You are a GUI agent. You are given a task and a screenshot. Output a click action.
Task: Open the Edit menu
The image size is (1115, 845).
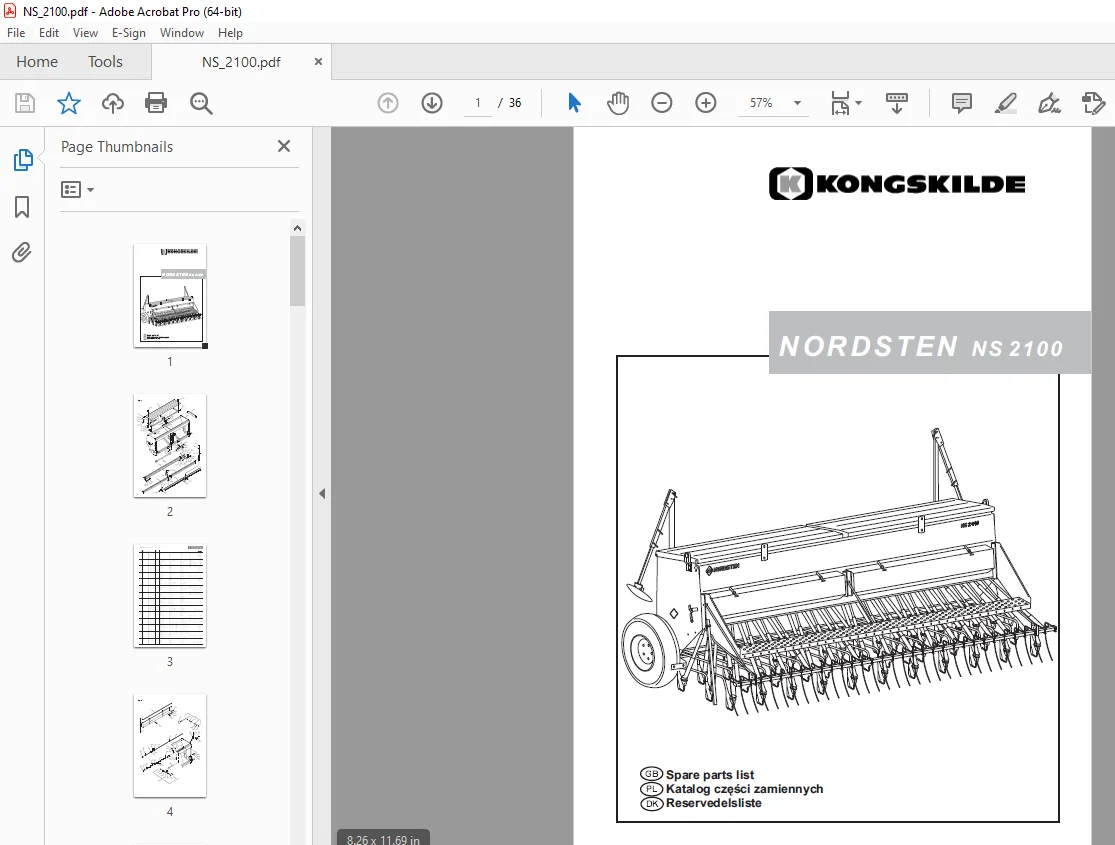point(49,33)
